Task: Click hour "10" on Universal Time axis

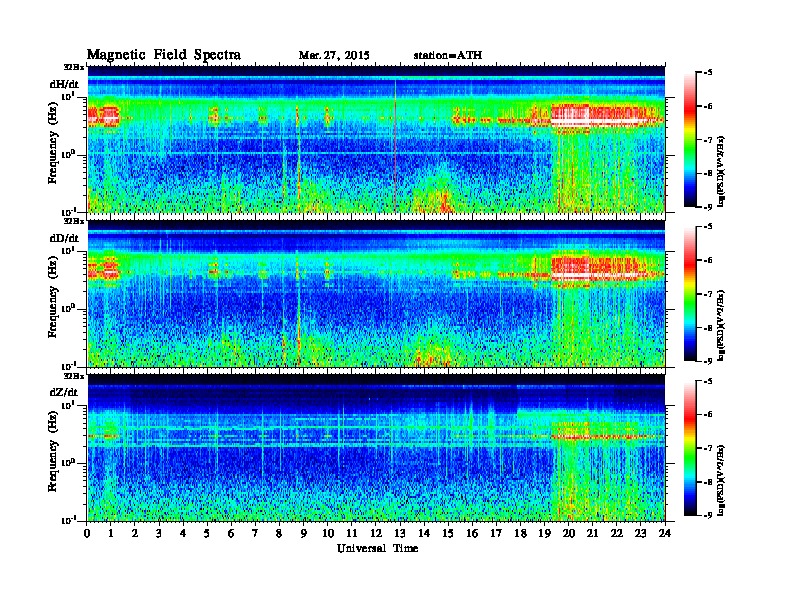Action: coord(328,534)
